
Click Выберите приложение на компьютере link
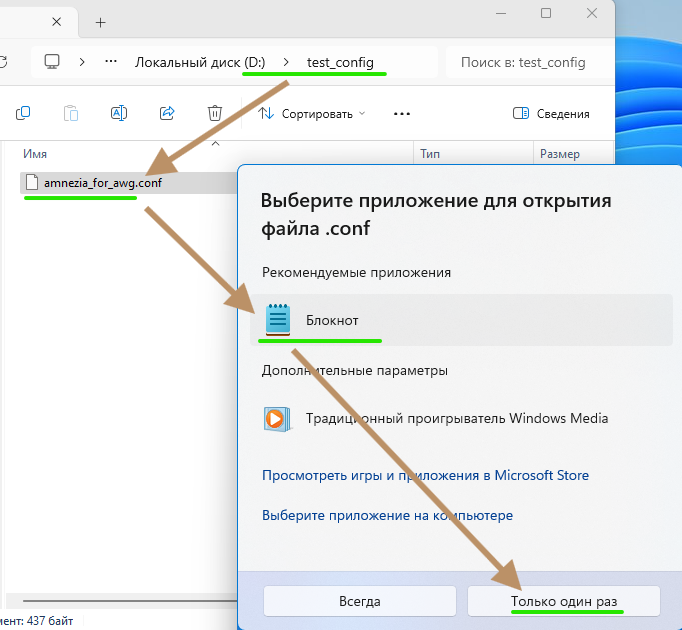tap(387, 515)
